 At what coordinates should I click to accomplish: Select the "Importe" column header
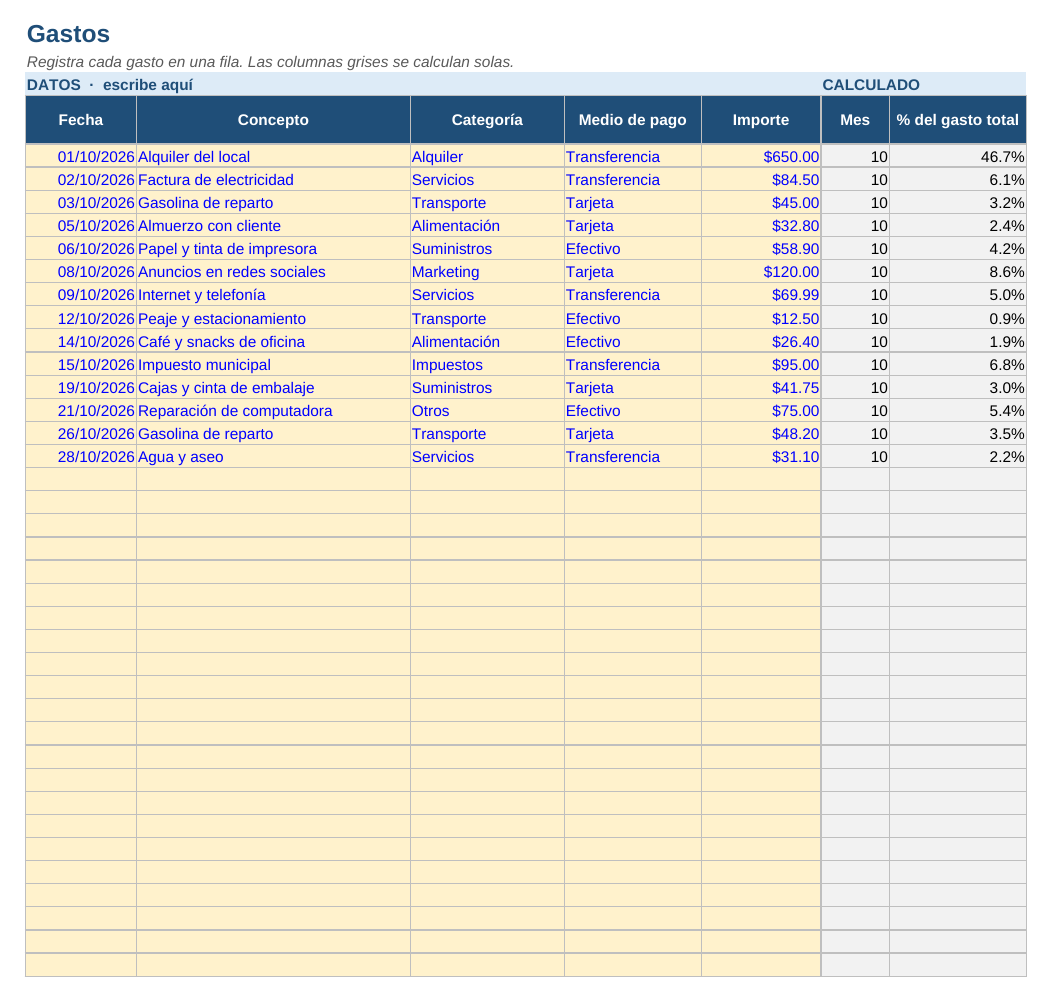pyautogui.click(x=761, y=120)
